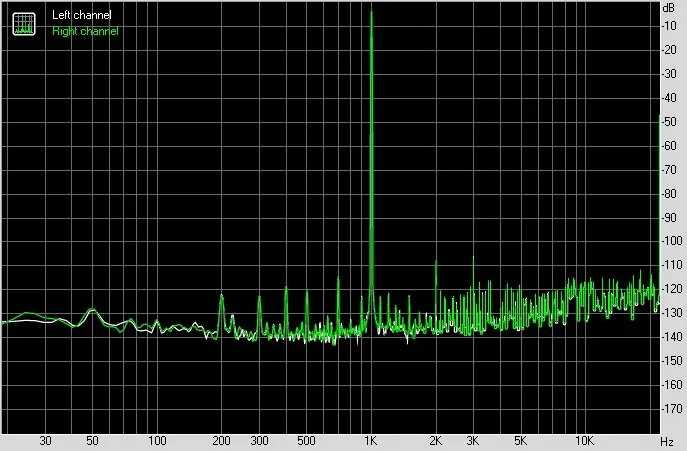
Task: Click the -100 dB axis label
Action: pyautogui.click(x=672, y=241)
